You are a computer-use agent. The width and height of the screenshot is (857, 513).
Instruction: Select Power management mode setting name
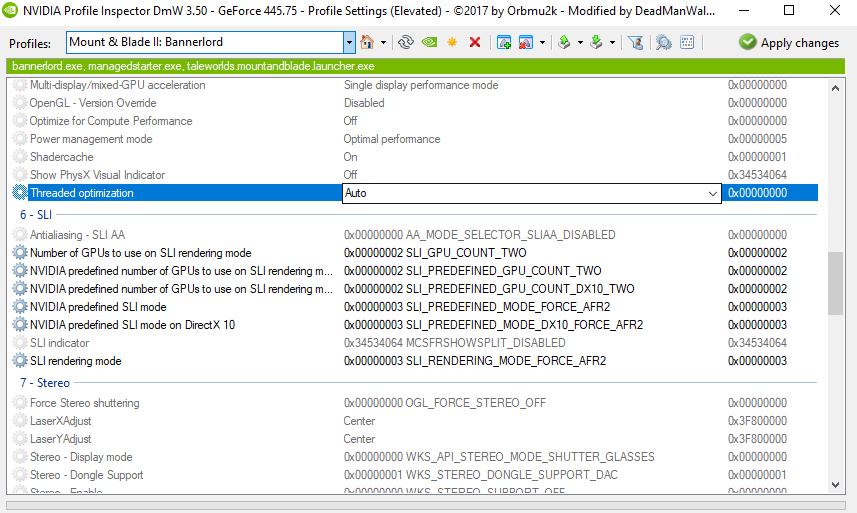coord(91,139)
